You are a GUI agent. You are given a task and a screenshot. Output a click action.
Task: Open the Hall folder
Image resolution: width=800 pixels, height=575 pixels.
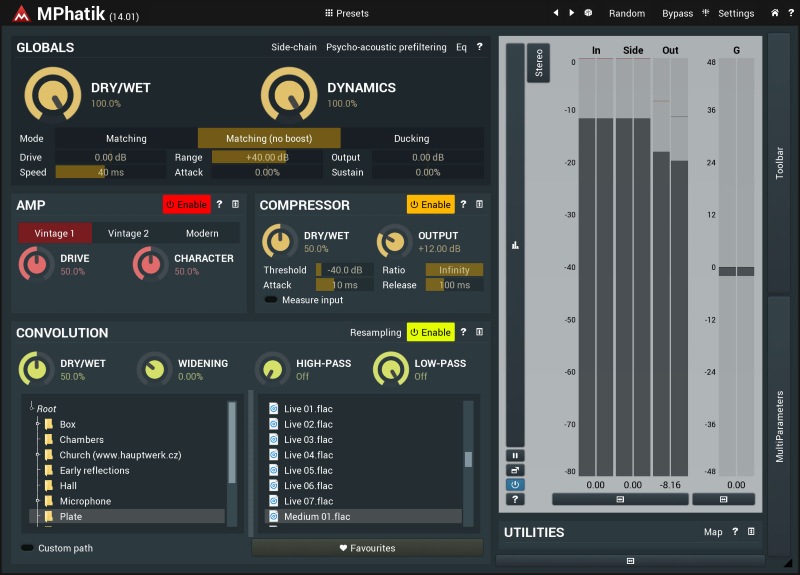coord(68,486)
